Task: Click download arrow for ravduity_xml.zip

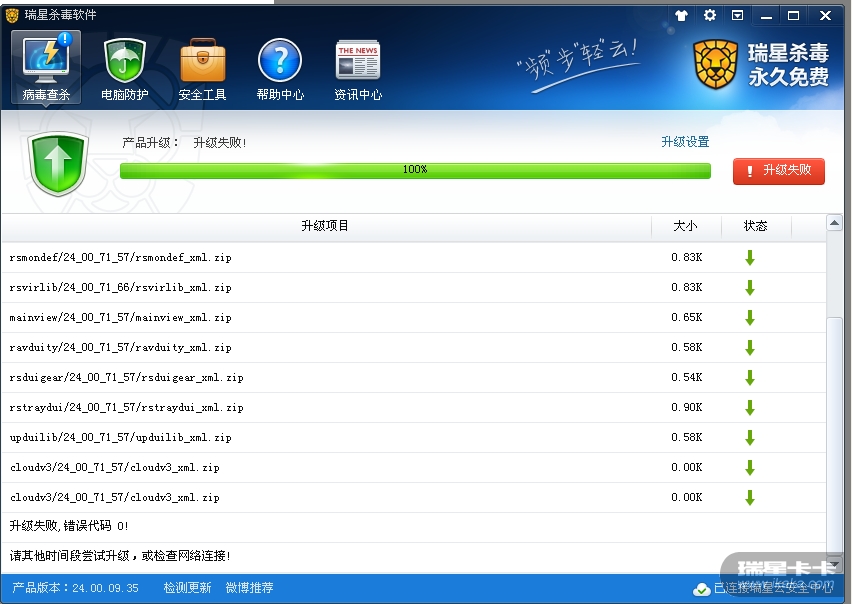Action: [750, 347]
